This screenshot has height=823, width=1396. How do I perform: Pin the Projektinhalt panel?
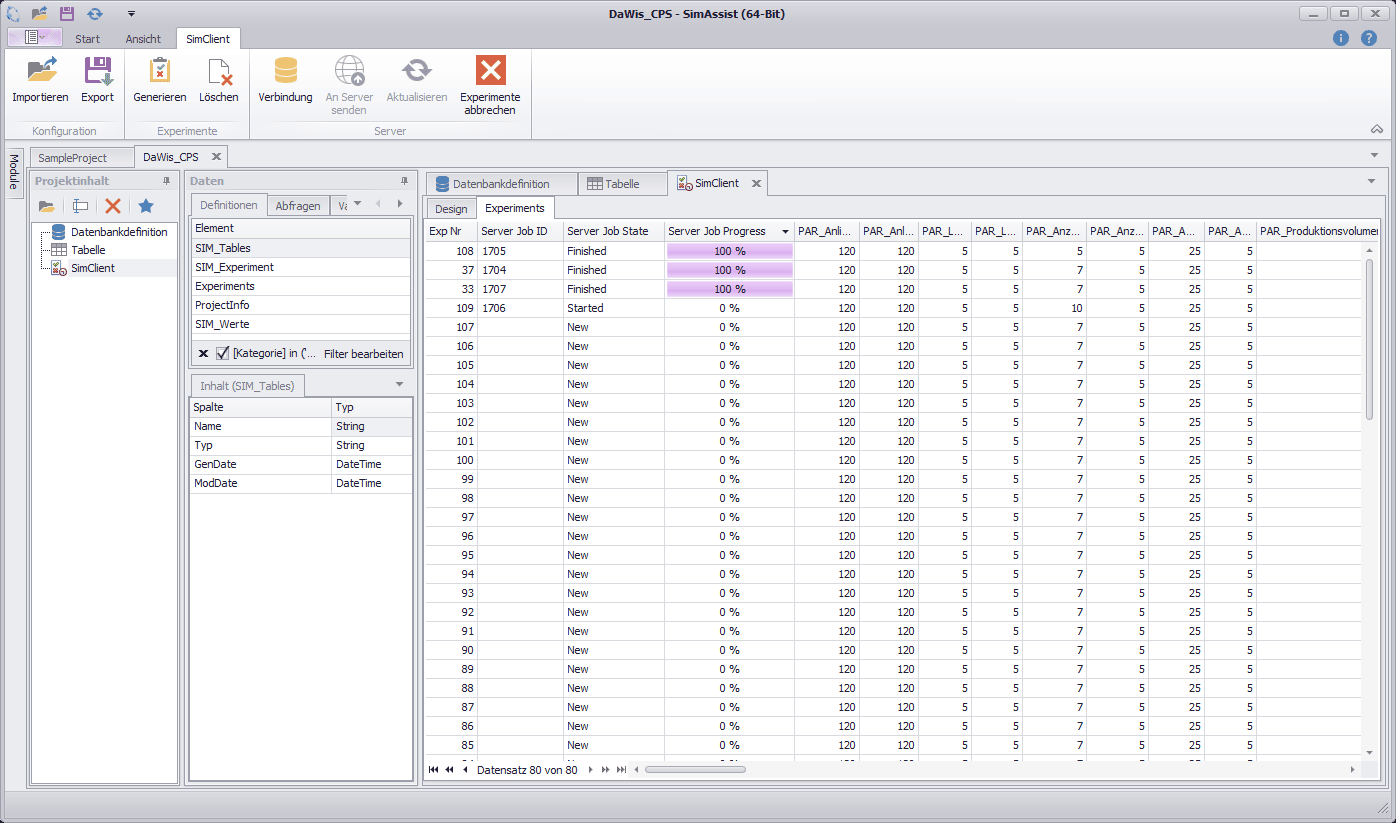(166, 181)
